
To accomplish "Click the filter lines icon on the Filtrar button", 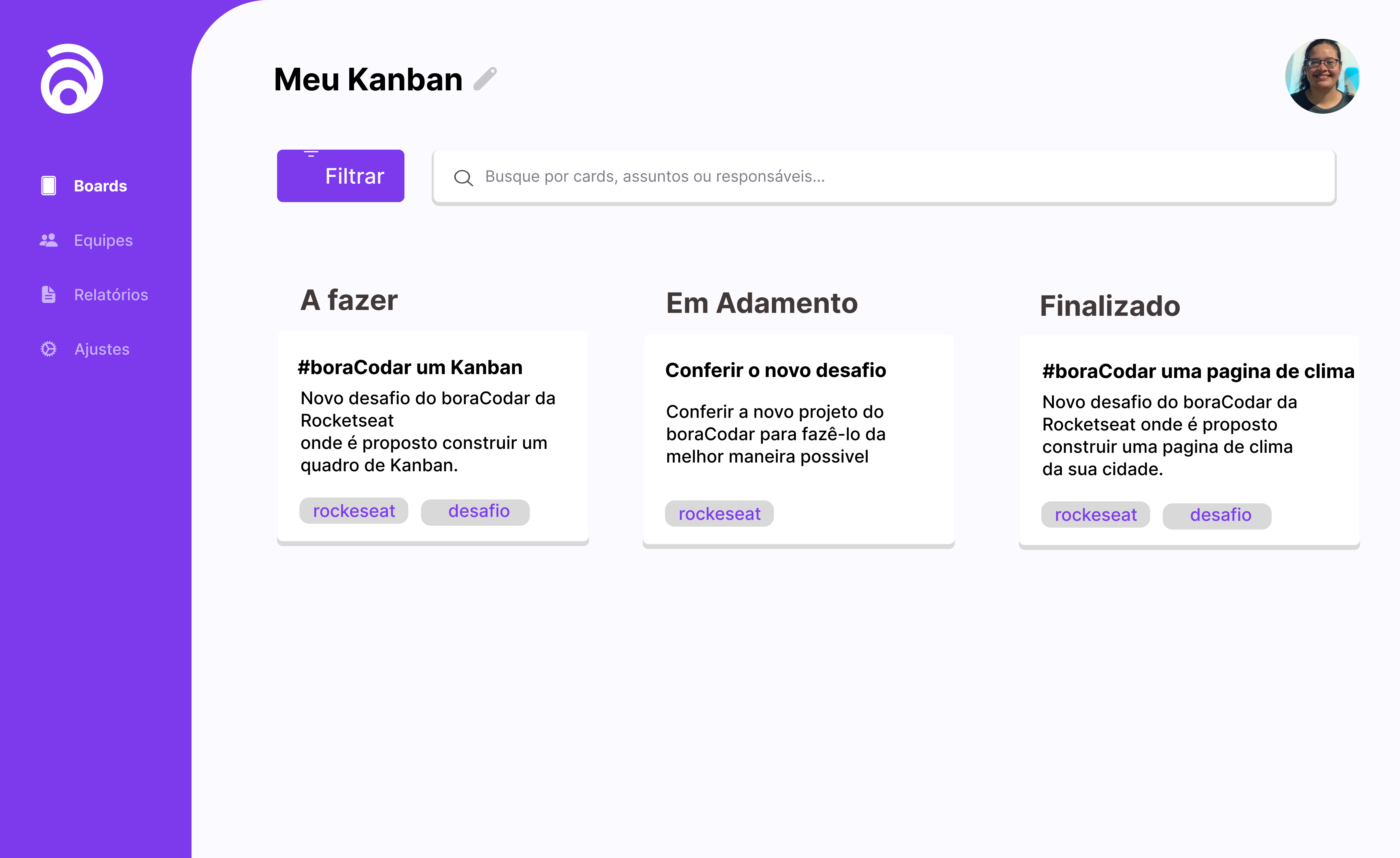I will point(311,153).
